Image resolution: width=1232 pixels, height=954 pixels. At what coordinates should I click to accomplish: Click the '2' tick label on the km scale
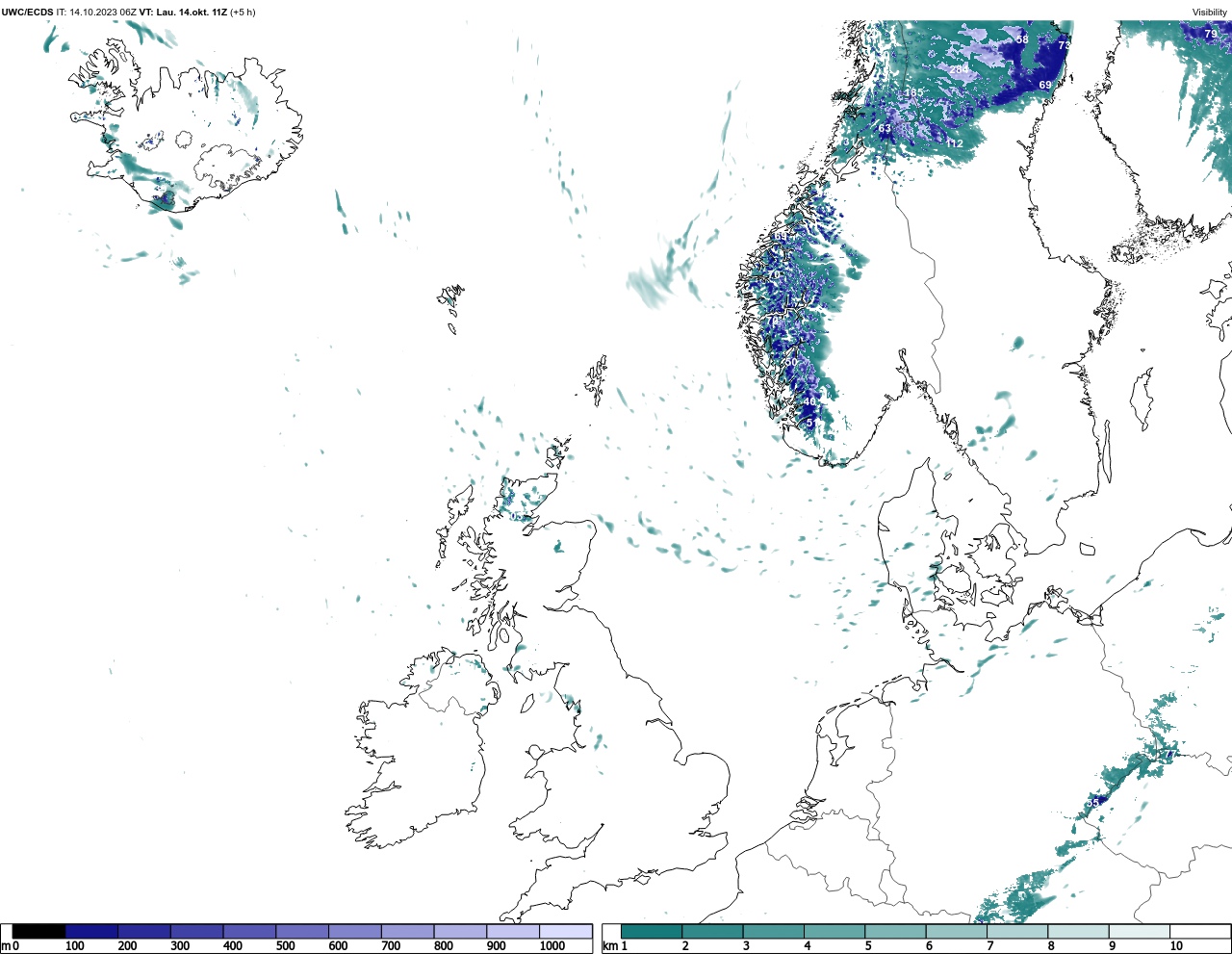coord(685,946)
